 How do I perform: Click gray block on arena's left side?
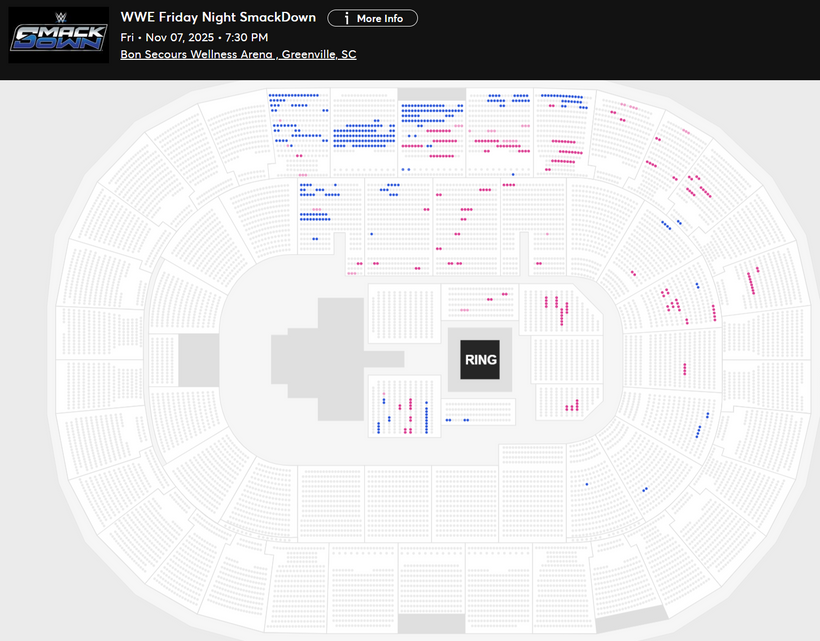point(199,360)
